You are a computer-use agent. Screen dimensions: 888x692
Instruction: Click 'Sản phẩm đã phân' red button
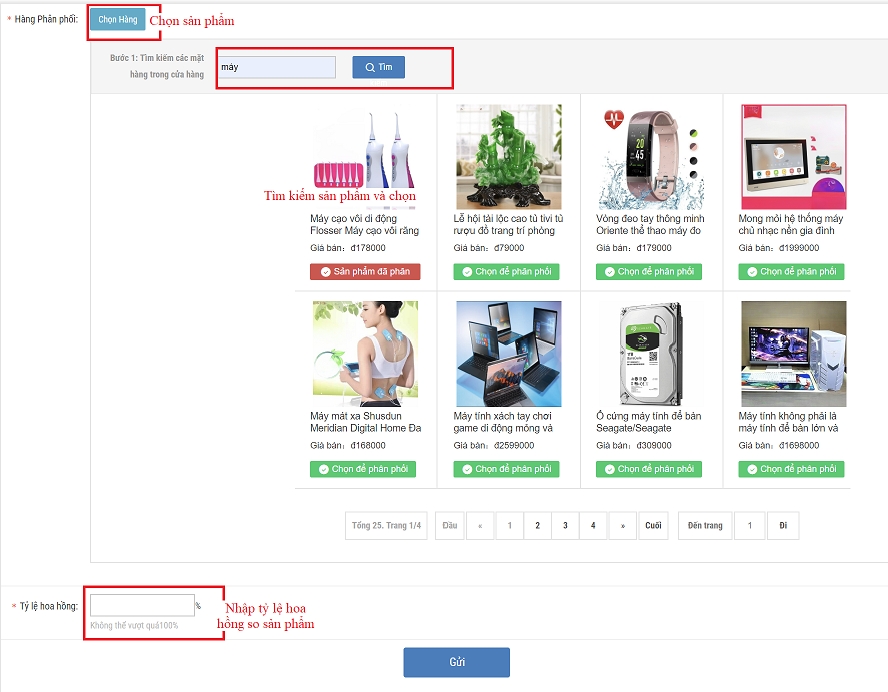point(365,272)
